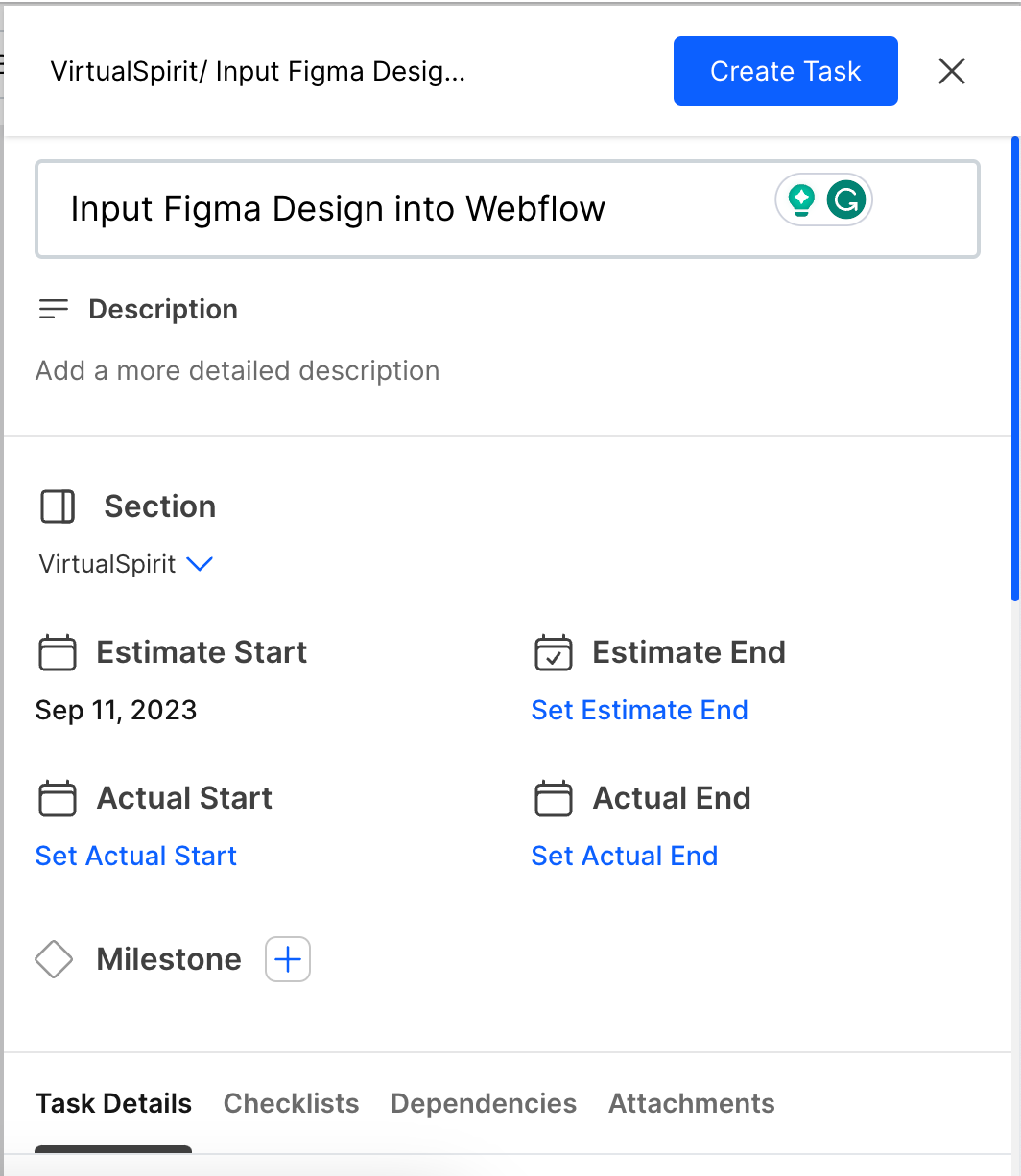Switch to the Checklists tab
Image resolution: width=1021 pixels, height=1176 pixels.
(291, 1104)
